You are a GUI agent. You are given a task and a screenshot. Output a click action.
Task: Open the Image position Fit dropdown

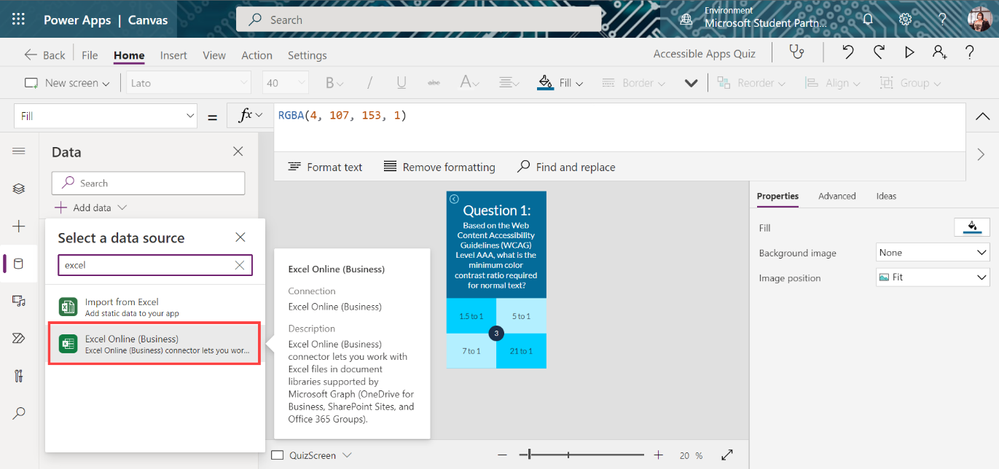pyautogui.click(x=933, y=278)
